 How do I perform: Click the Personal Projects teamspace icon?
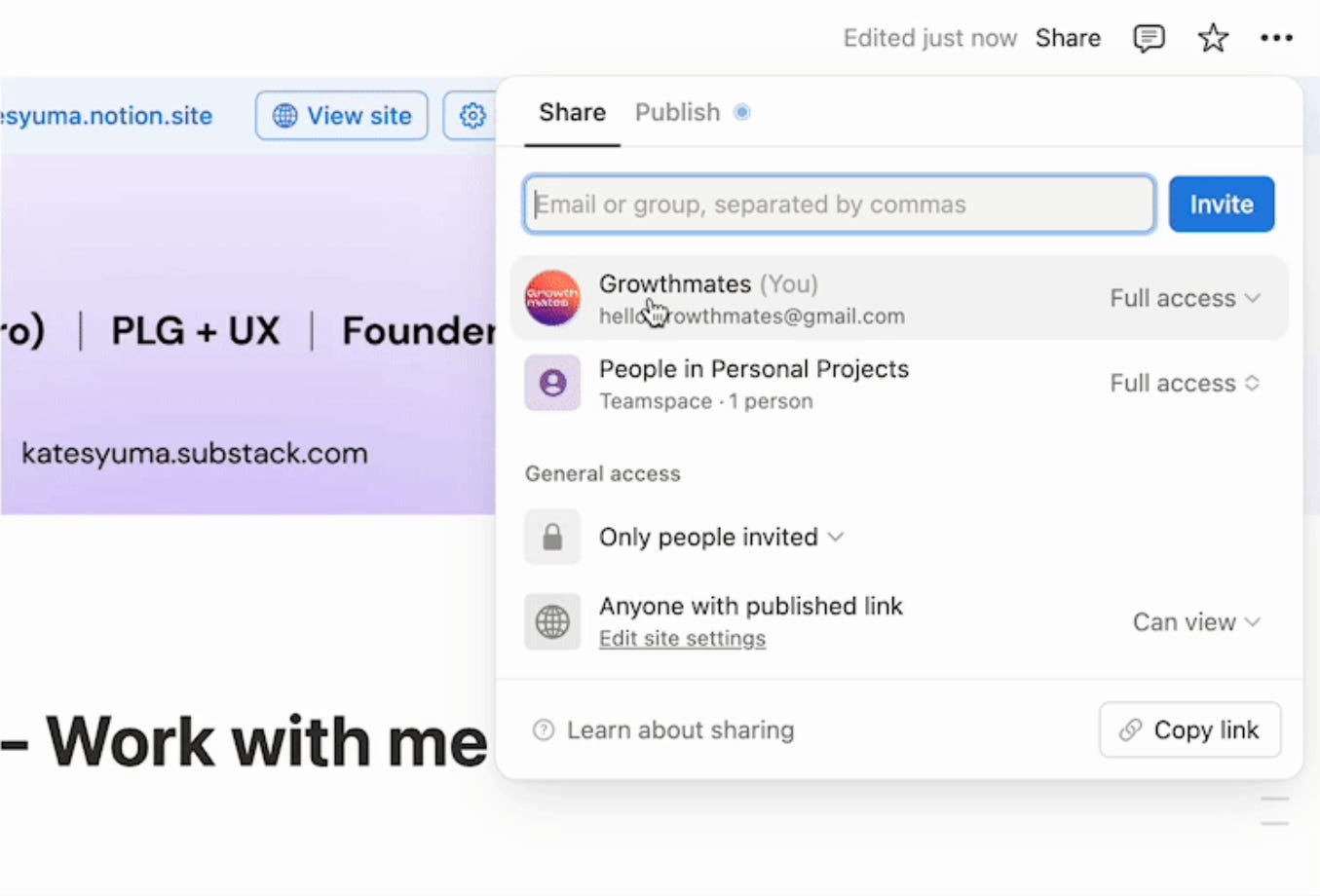coord(552,383)
